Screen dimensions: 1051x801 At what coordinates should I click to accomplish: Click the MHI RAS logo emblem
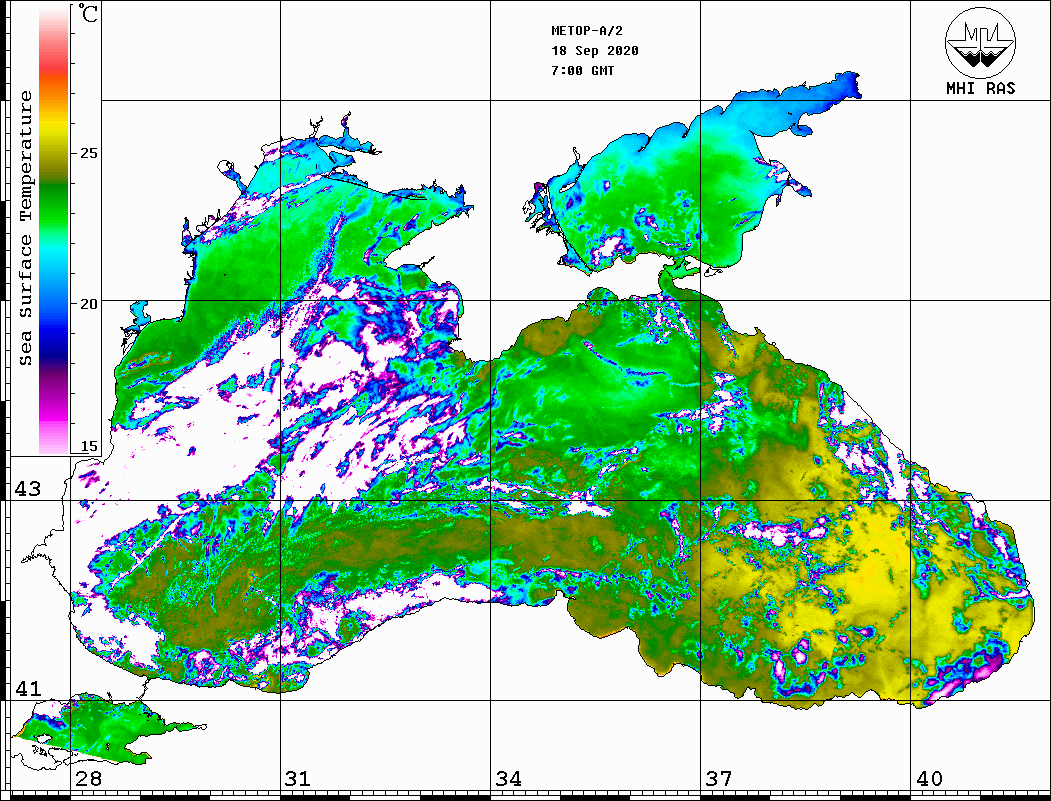pos(980,42)
